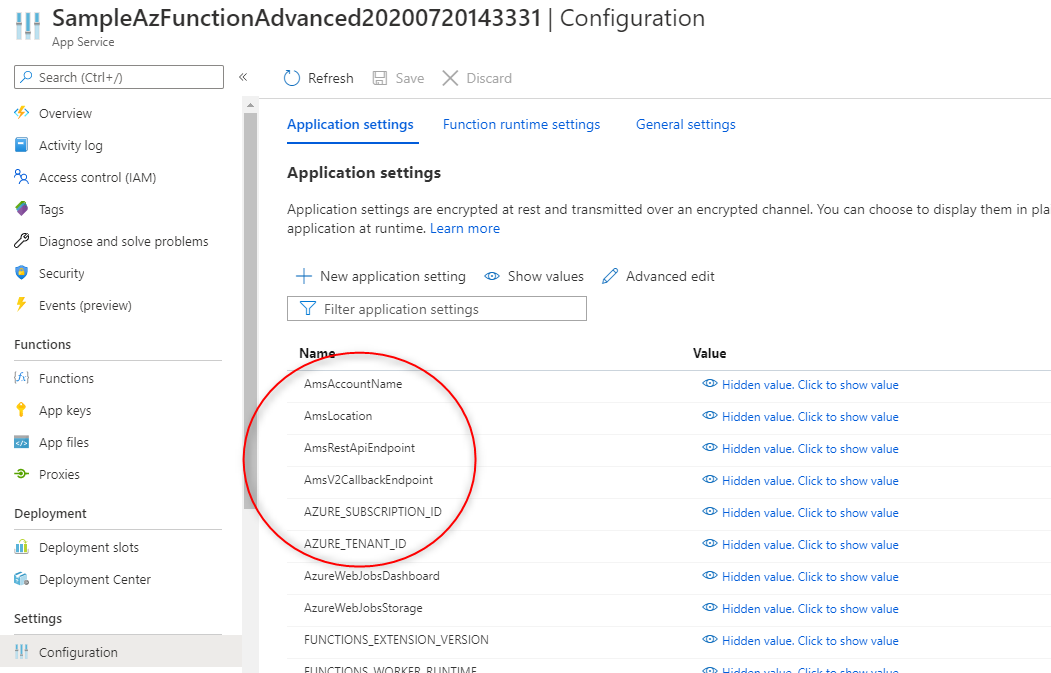Click the Deployment slots icon

point(21,546)
